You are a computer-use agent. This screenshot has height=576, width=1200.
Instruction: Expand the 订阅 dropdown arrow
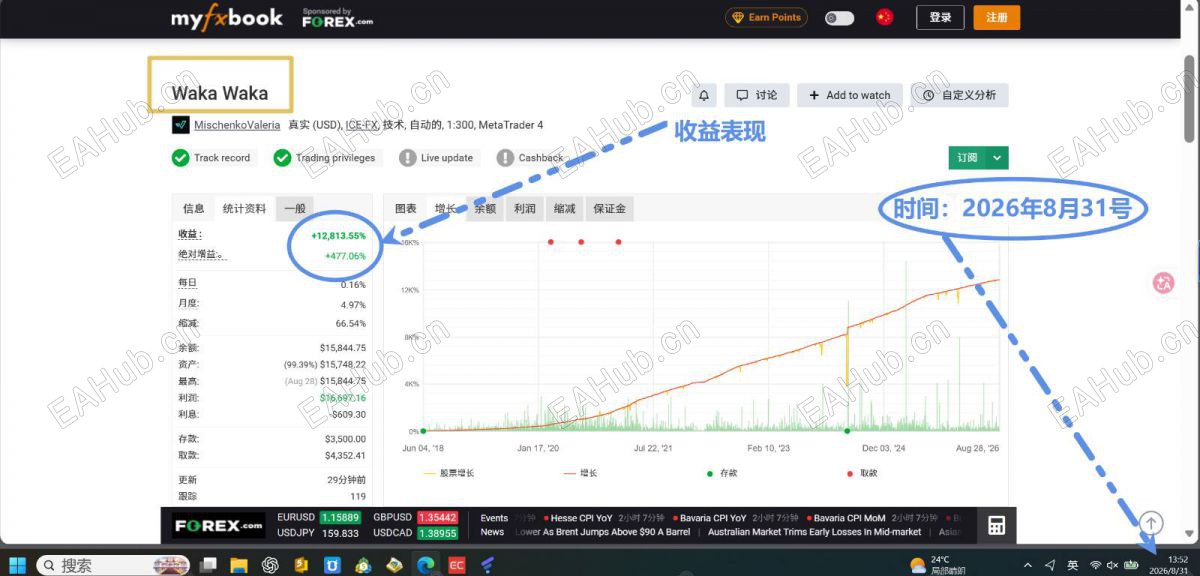point(997,158)
